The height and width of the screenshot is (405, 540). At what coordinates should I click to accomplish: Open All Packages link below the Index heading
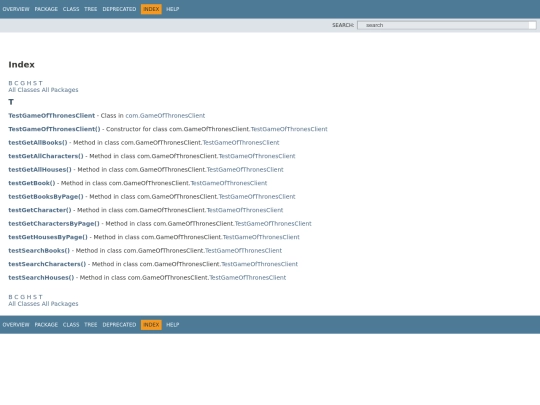[x=60, y=90]
